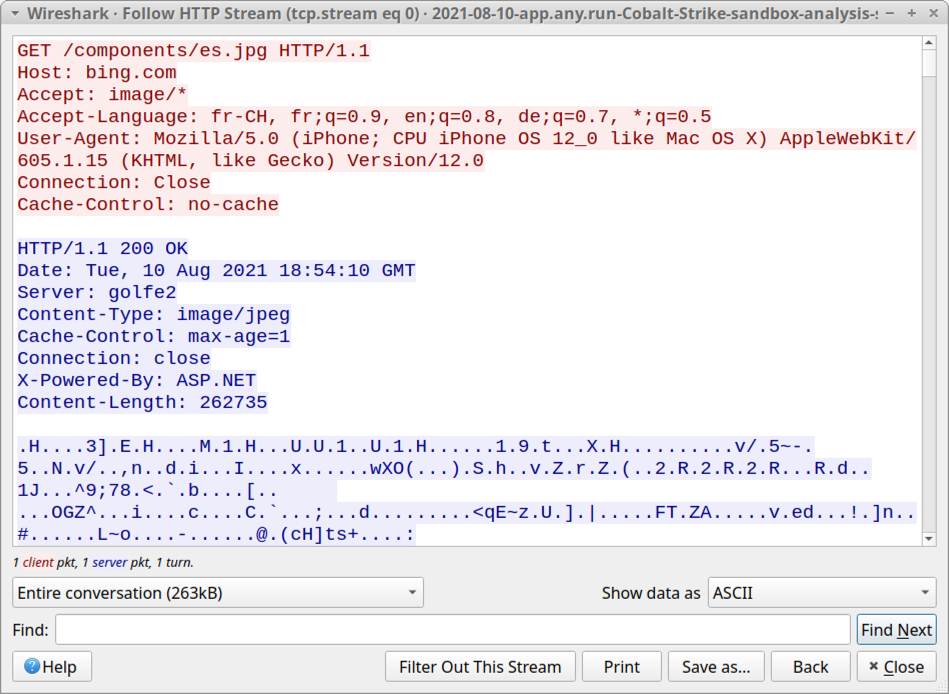
Task: Maximize the Follow HTTP Stream window
Action: click(x=911, y=13)
